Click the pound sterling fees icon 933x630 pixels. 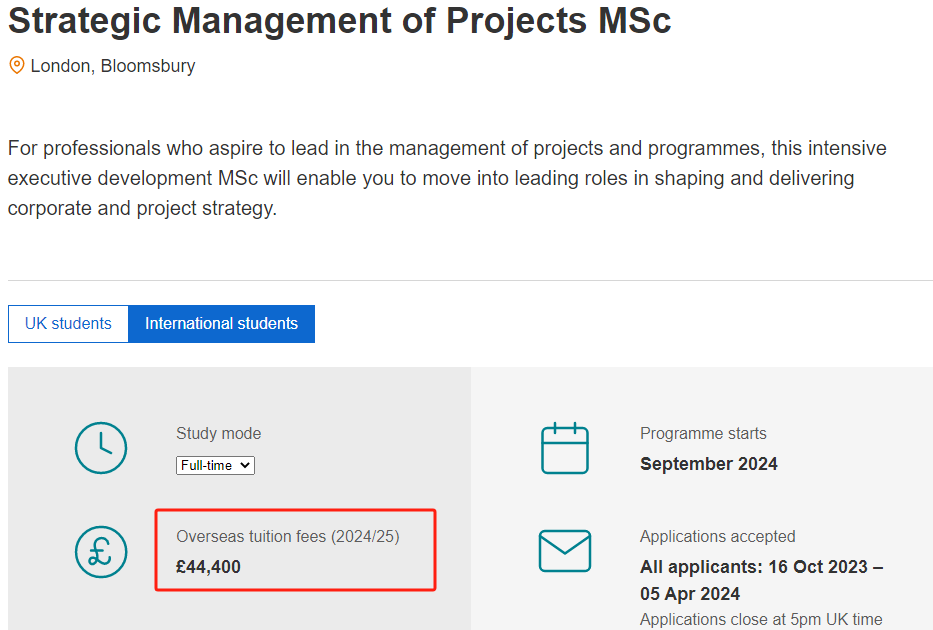101,551
